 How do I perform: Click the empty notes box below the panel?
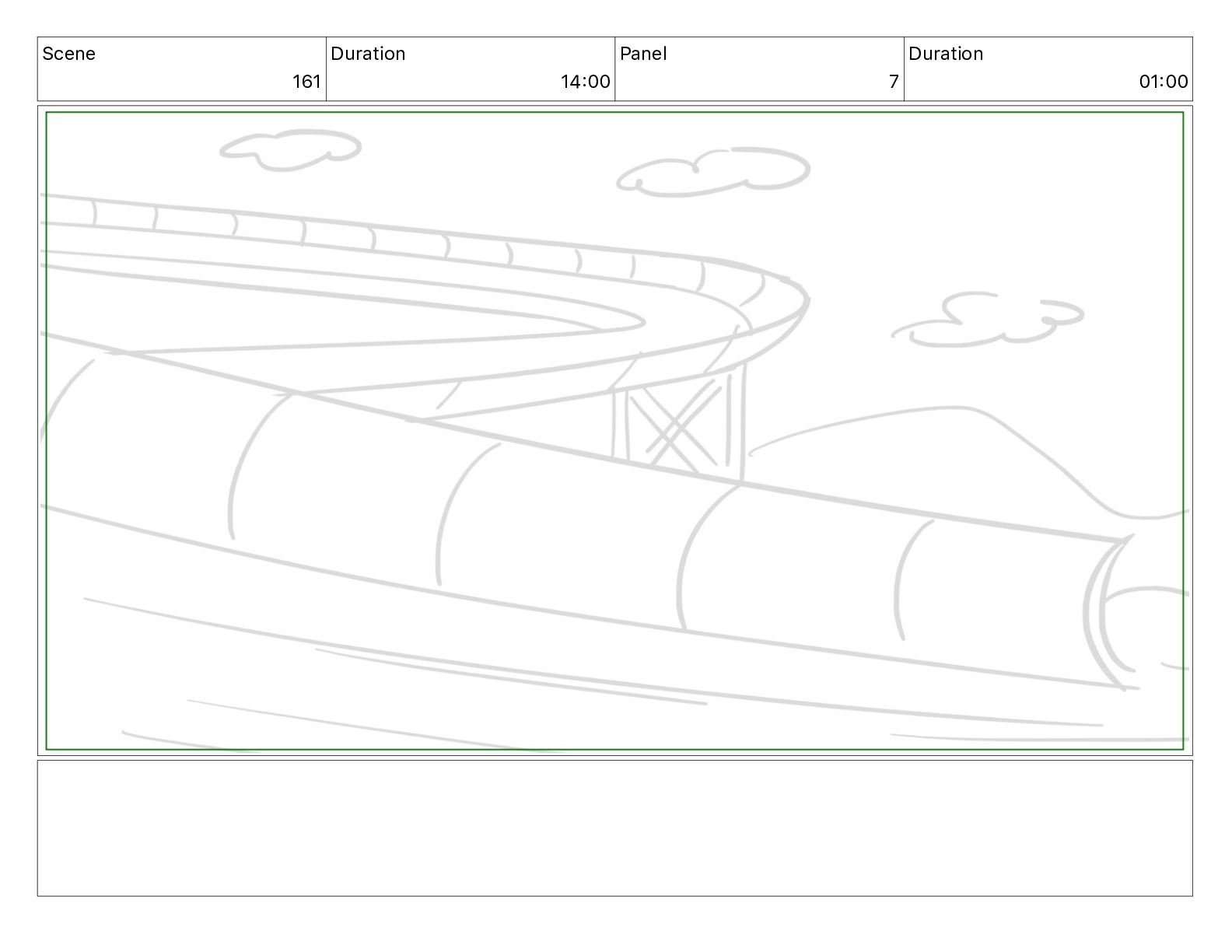click(x=614, y=828)
